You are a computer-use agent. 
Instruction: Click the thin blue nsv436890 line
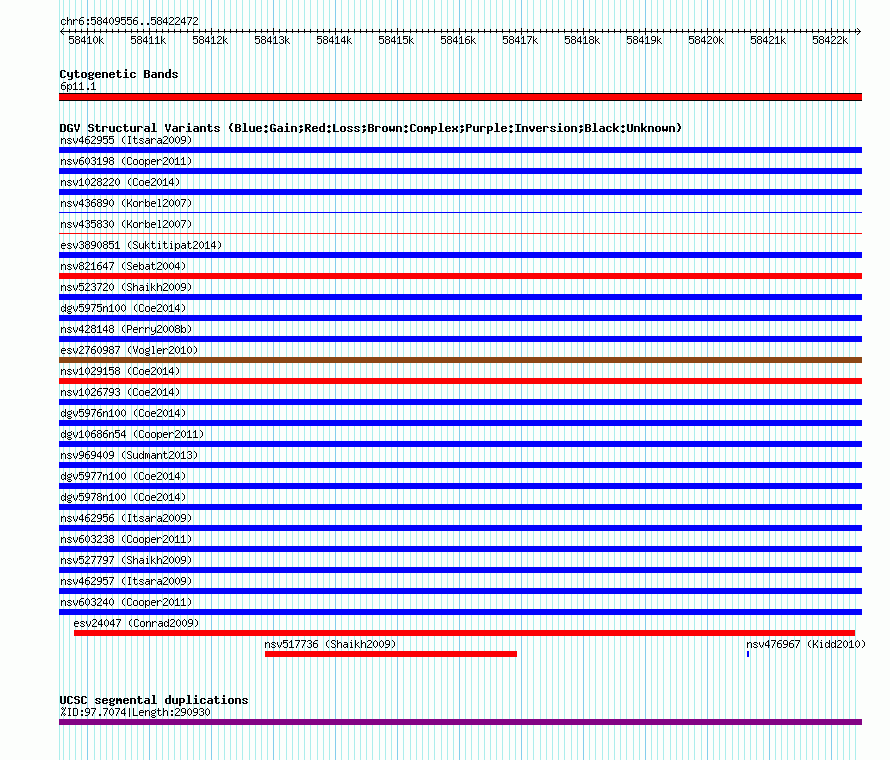(460, 212)
